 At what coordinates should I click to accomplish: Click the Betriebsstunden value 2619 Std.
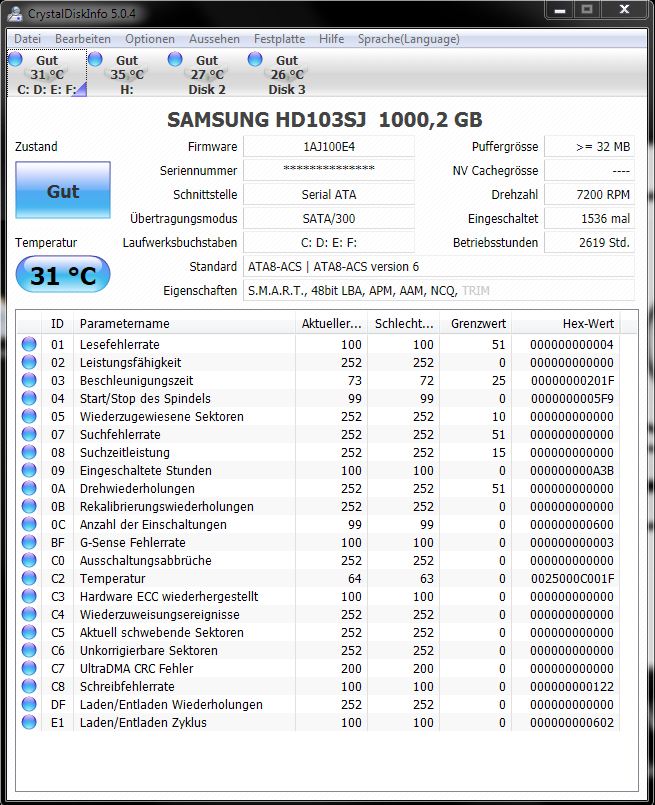tap(589, 242)
